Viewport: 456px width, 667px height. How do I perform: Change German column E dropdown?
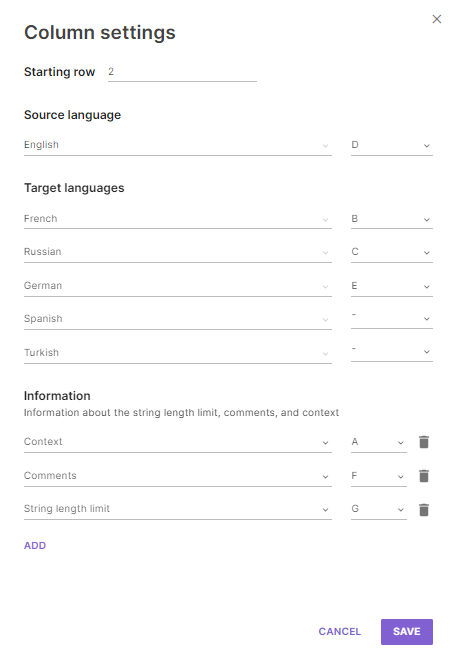pyautogui.click(x=391, y=286)
